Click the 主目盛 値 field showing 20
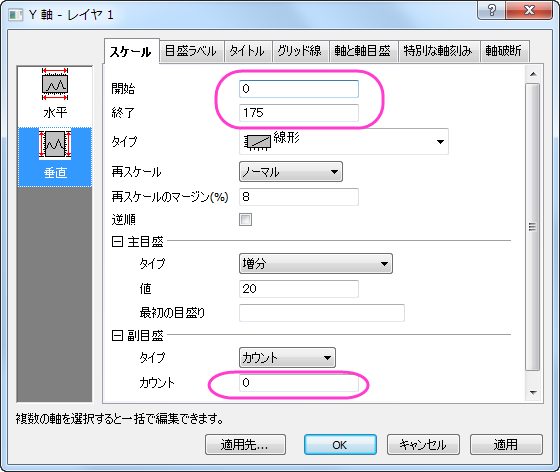Viewport: 560px width, 472px height. (299, 288)
